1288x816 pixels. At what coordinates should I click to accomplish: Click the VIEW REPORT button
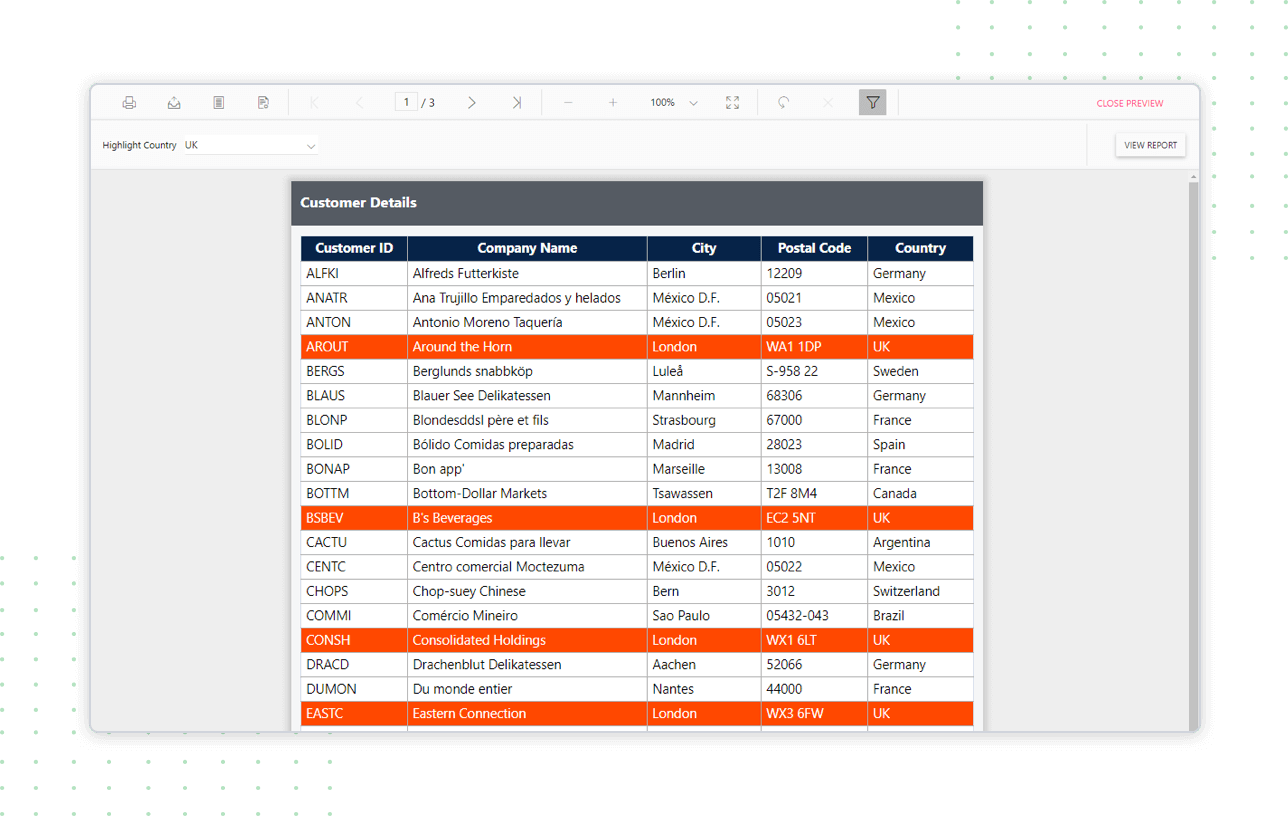coord(1150,145)
